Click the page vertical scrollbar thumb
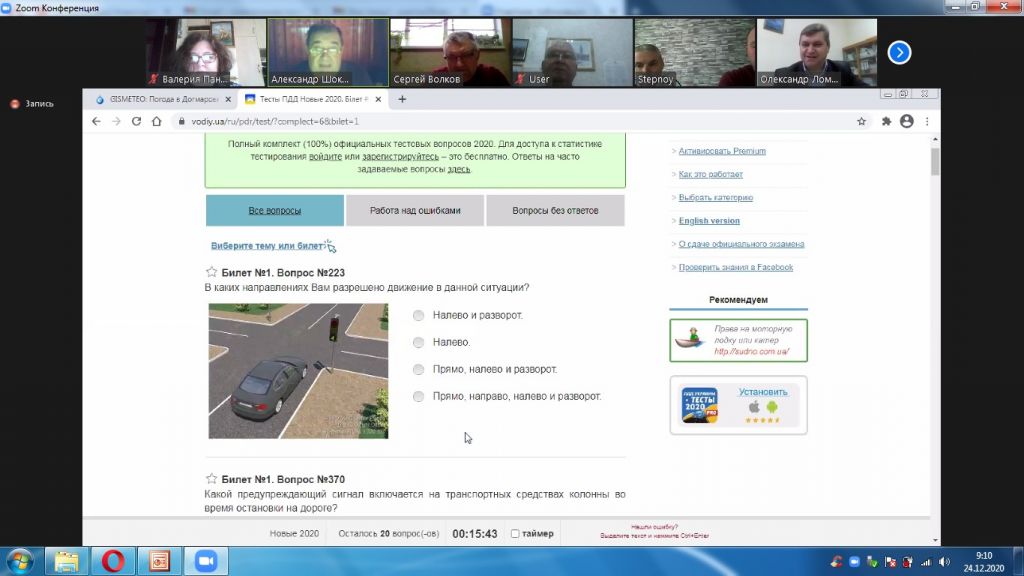Image resolution: width=1024 pixels, height=576 pixels. [935, 161]
